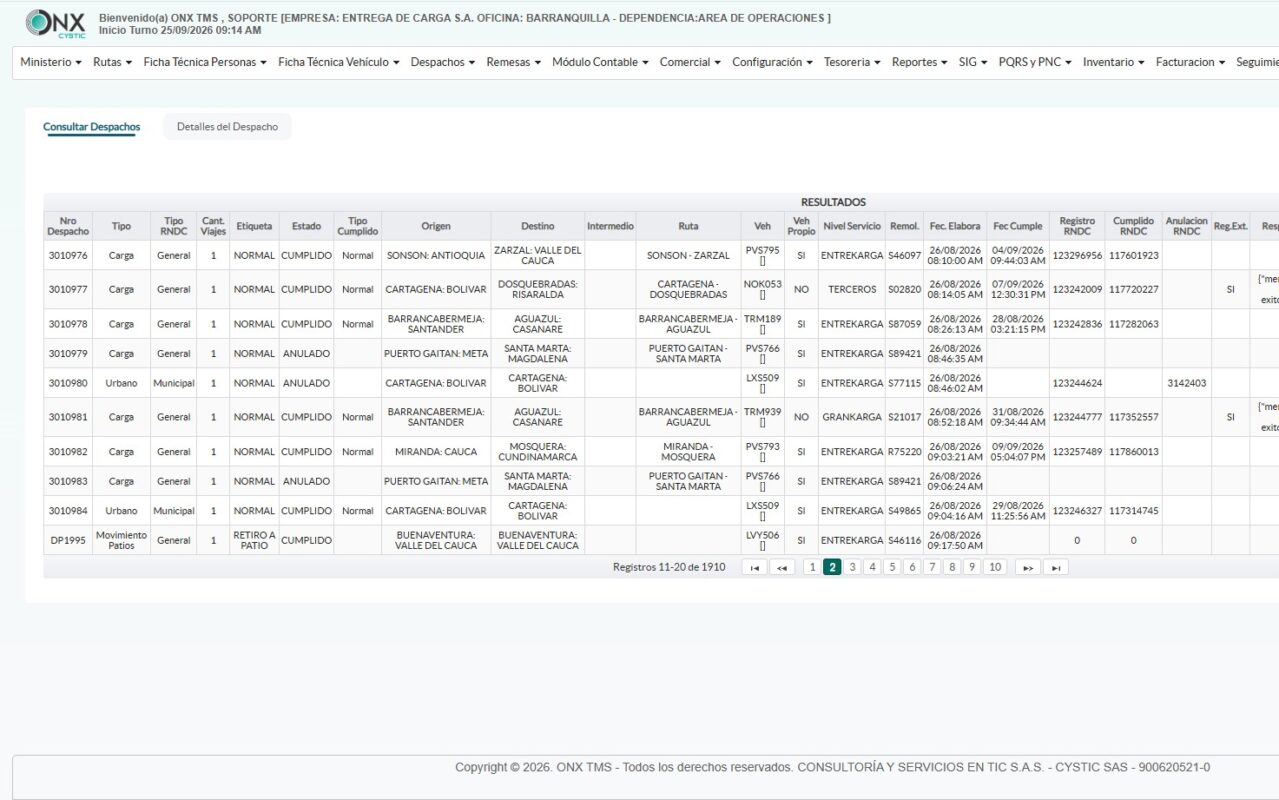This screenshot has width=1279, height=800.
Task: Go to results page 4
Action: (x=872, y=567)
